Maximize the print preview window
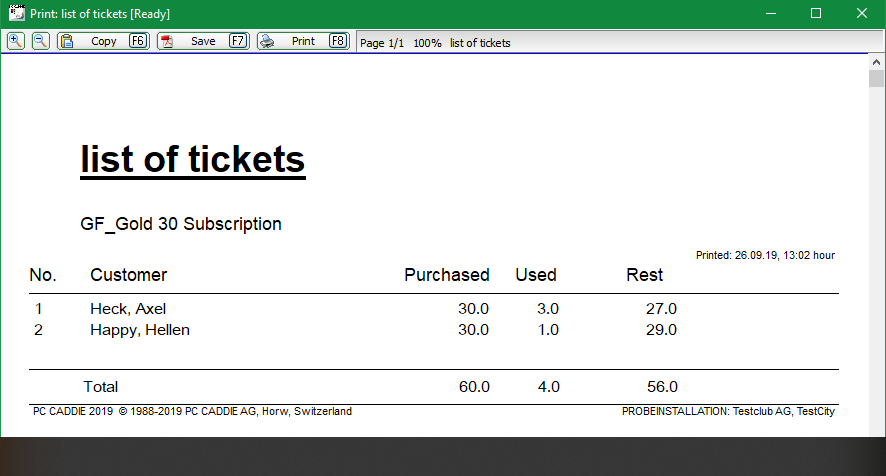 click(816, 13)
